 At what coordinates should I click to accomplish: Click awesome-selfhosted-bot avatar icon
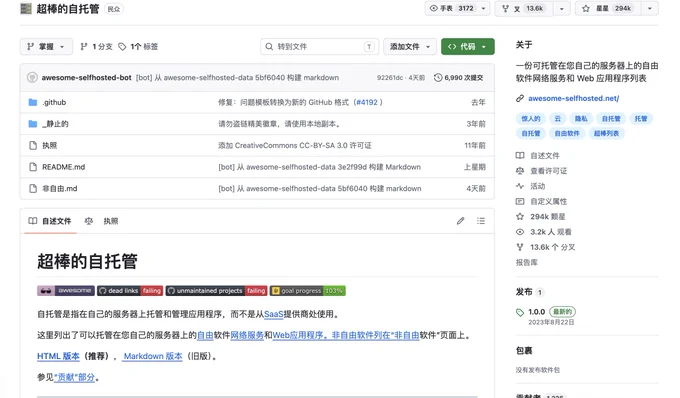point(32,78)
